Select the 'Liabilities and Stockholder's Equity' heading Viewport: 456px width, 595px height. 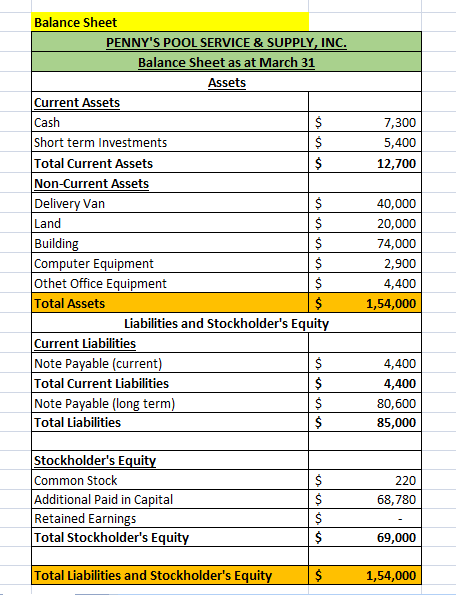(x=226, y=323)
